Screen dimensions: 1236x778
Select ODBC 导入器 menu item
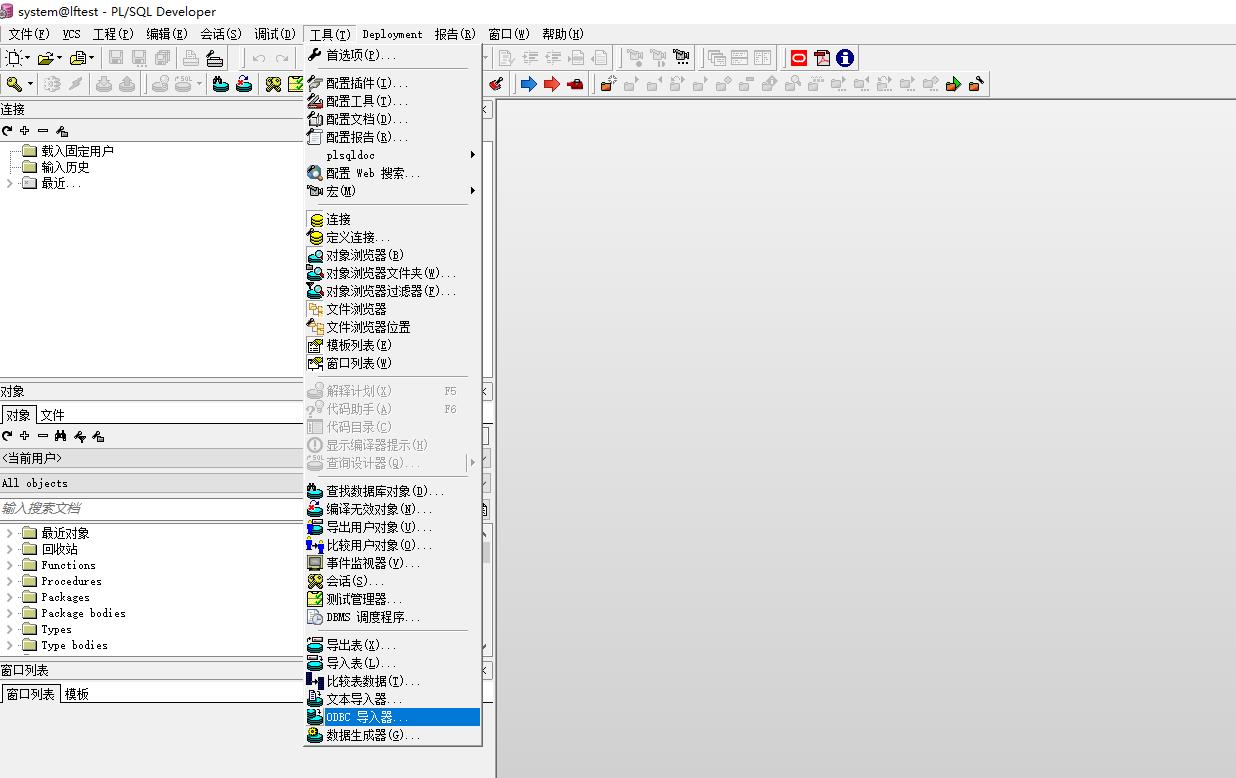[x=393, y=717]
